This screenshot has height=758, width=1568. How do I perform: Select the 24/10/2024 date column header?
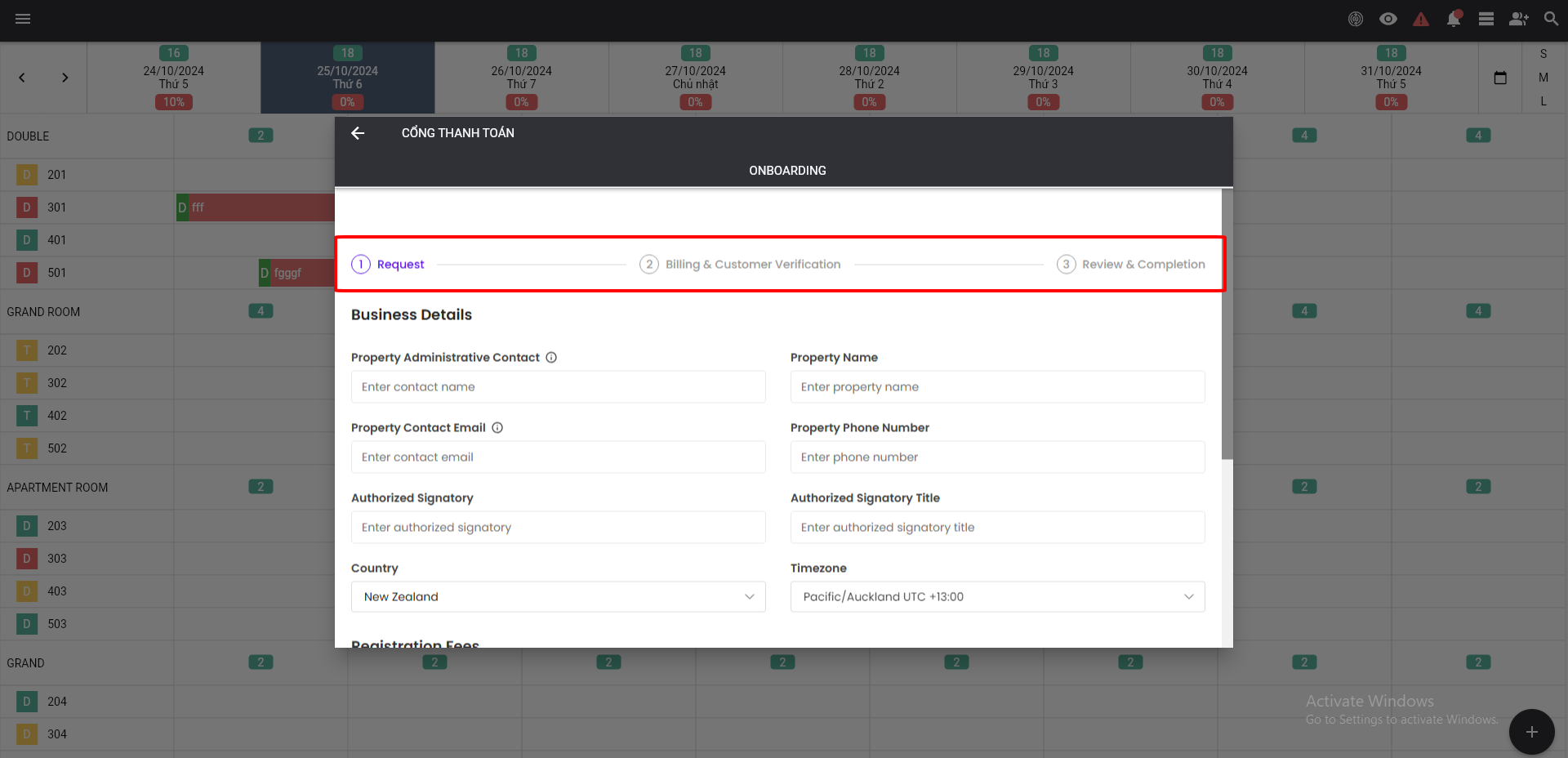coord(174,78)
